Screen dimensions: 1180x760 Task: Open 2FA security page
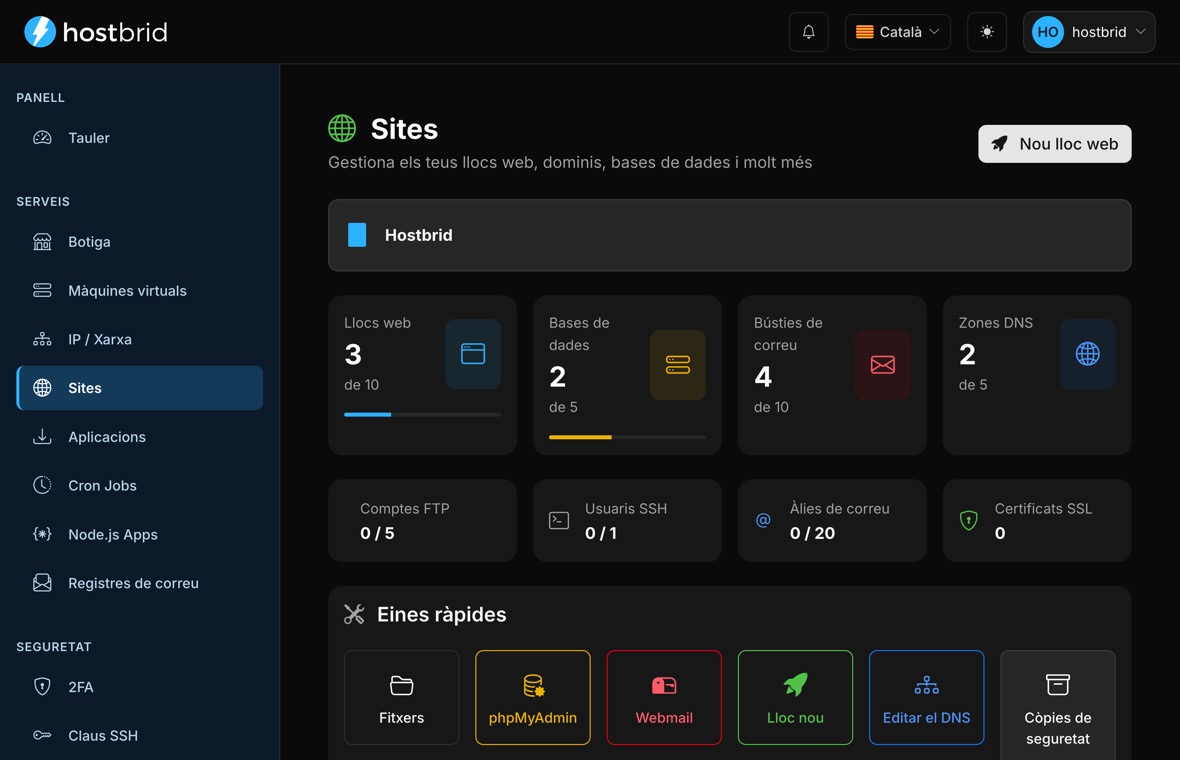140,687
